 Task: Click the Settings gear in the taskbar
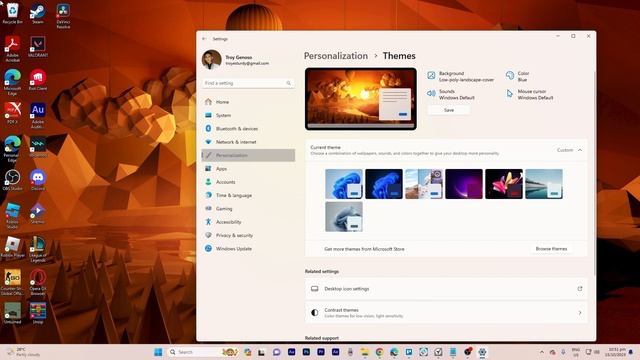[482, 352]
